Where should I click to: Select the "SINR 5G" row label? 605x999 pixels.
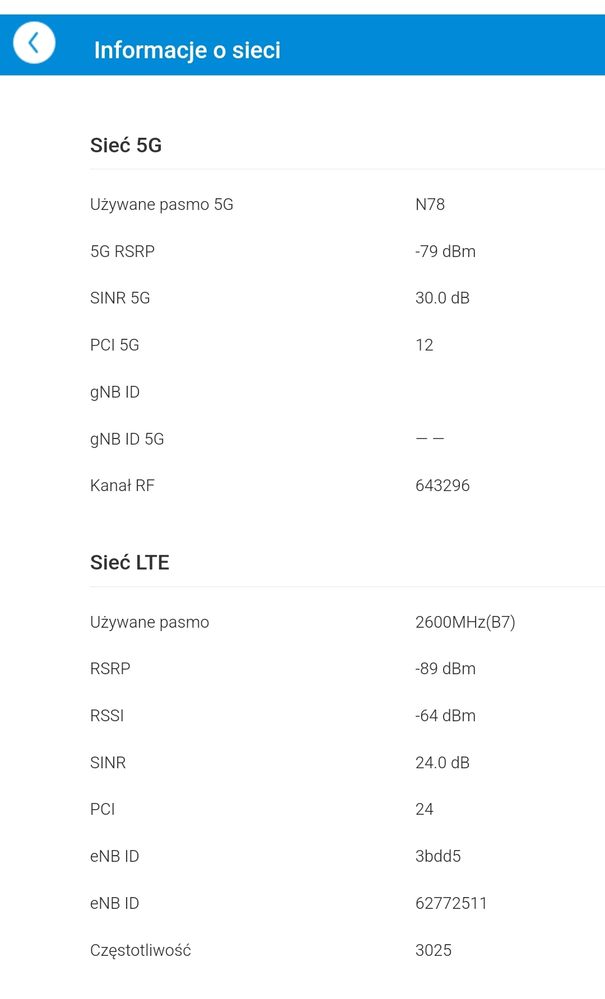pos(120,298)
